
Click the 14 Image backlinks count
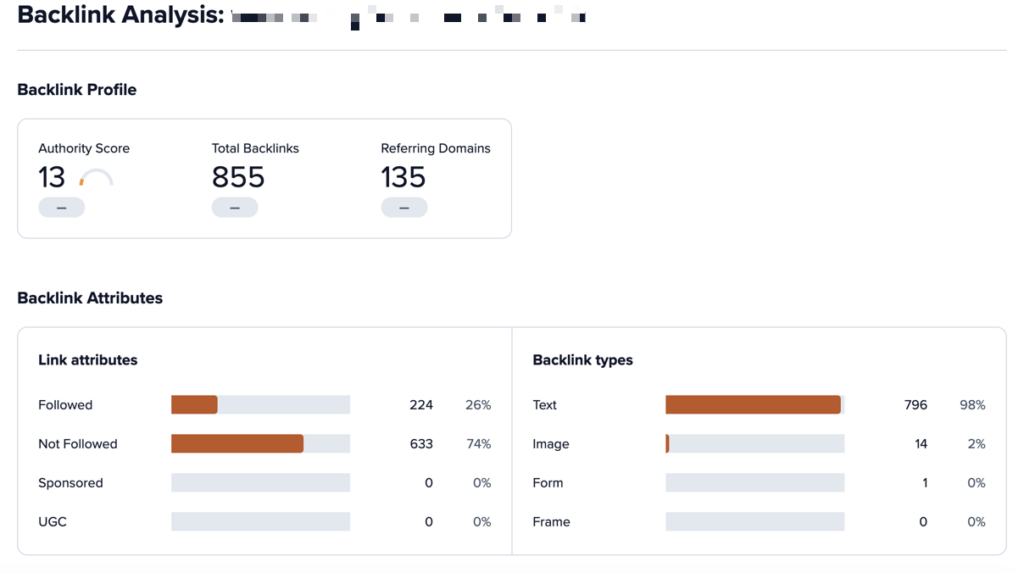click(x=920, y=444)
